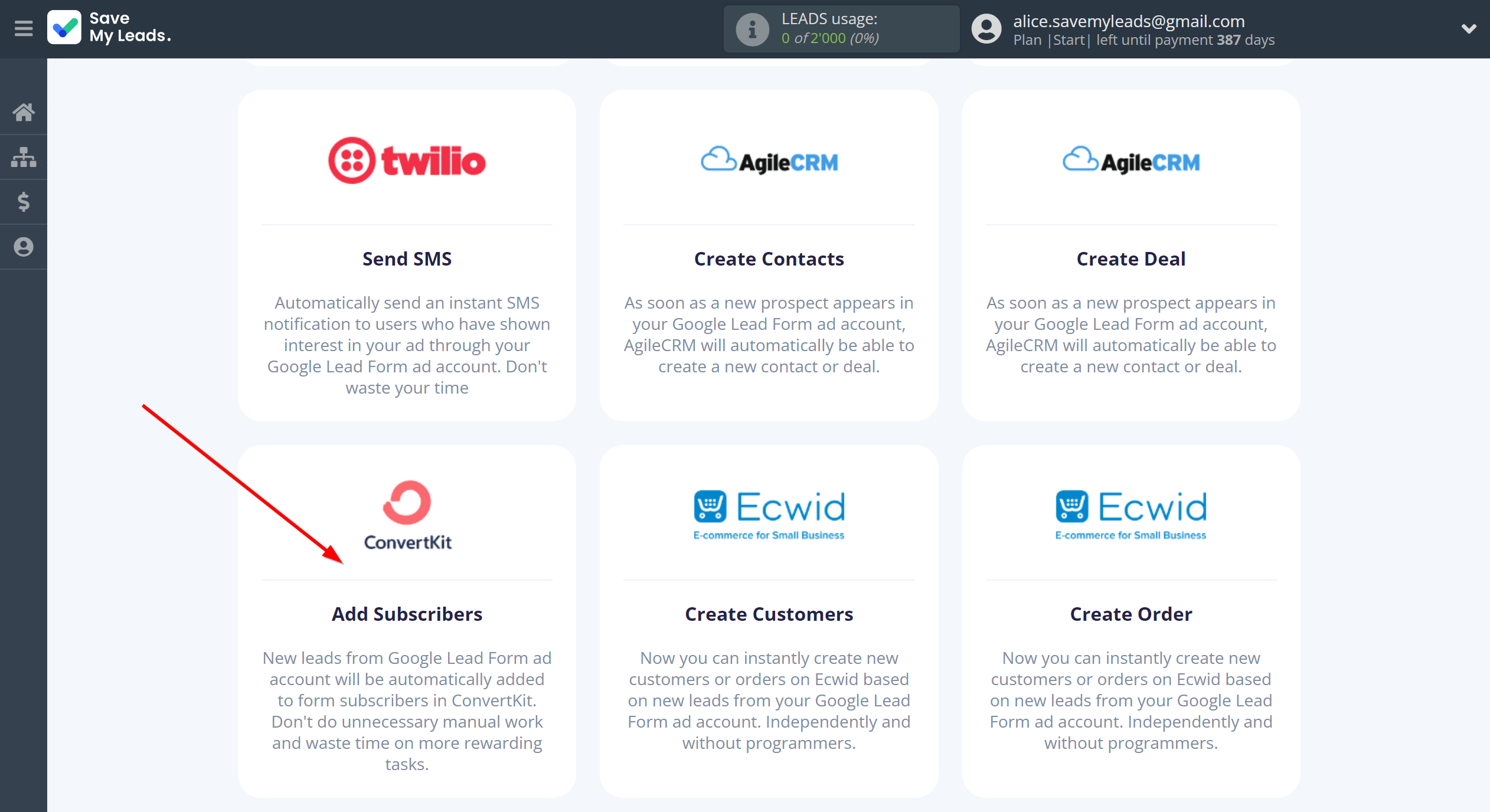1490x812 pixels.
Task: Click the Save My Leads logo
Action: tap(110, 28)
